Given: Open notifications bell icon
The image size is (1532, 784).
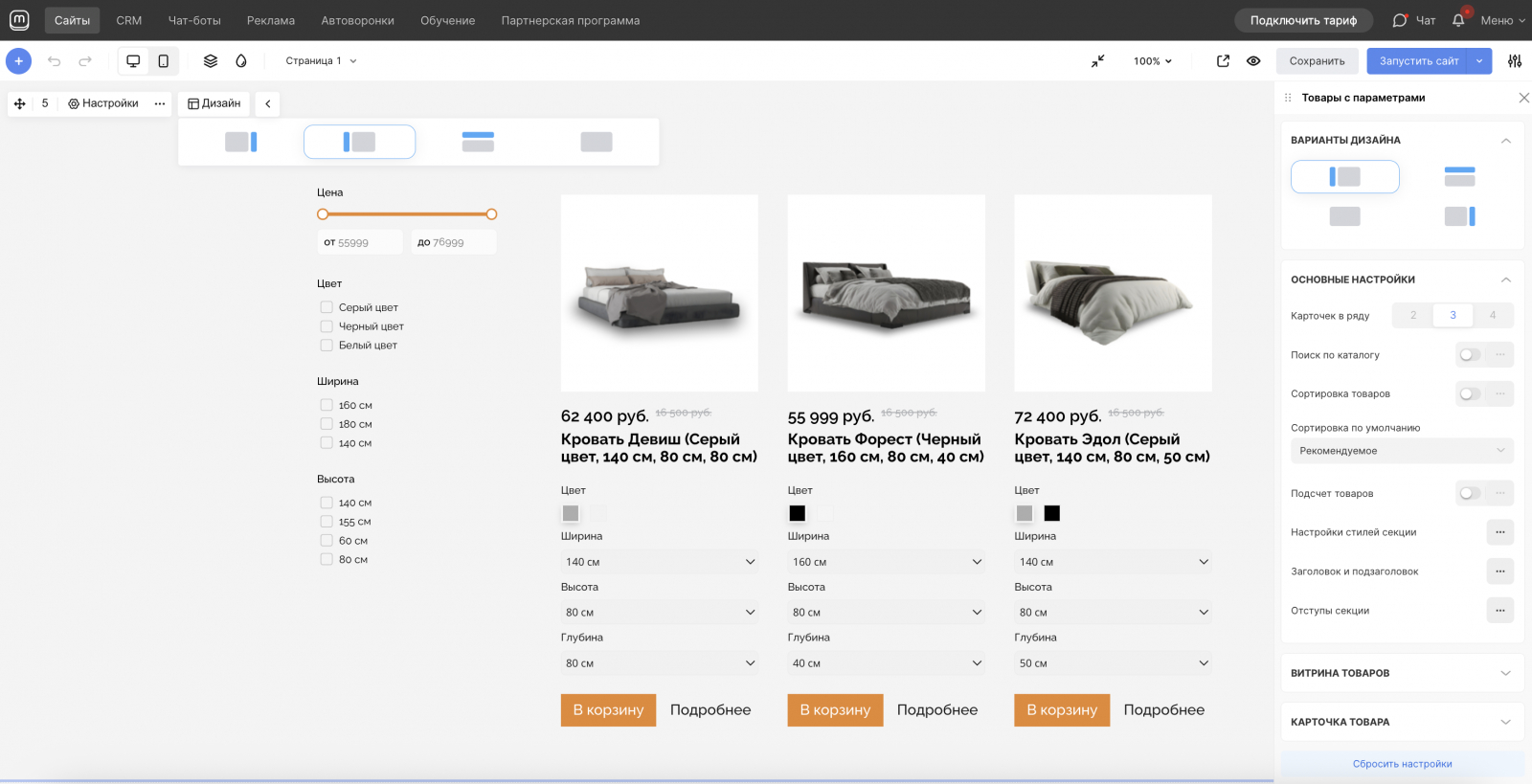Looking at the screenshot, I should coord(1458,20).
